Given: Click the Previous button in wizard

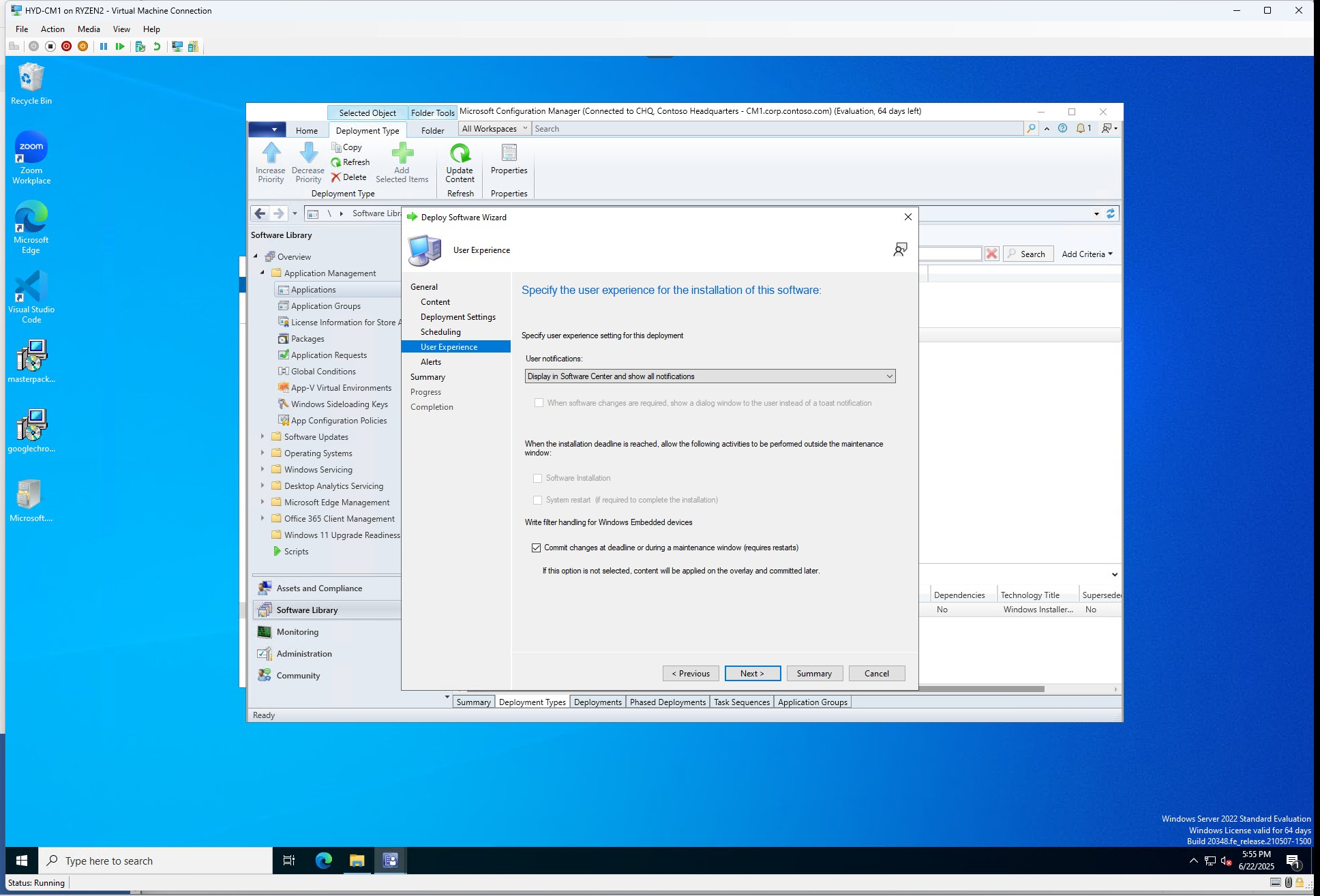Looking at the screenshot, I should [690, 673].
